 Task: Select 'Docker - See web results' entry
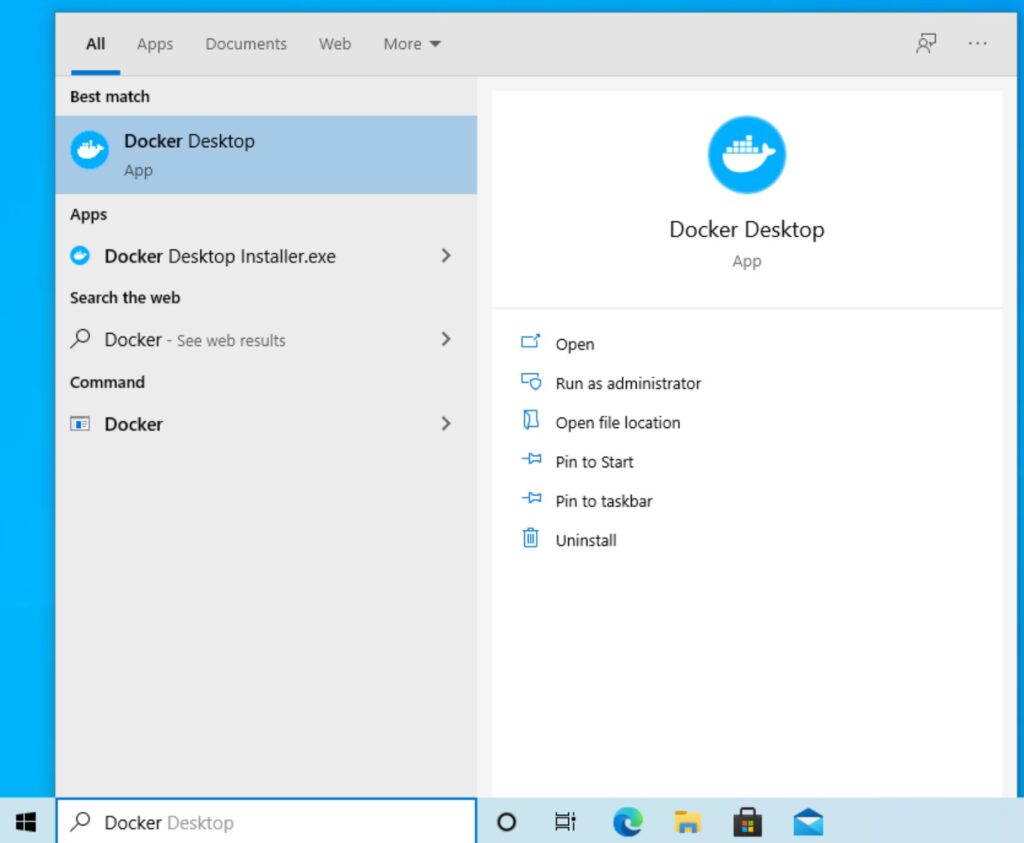click(195, 340)
